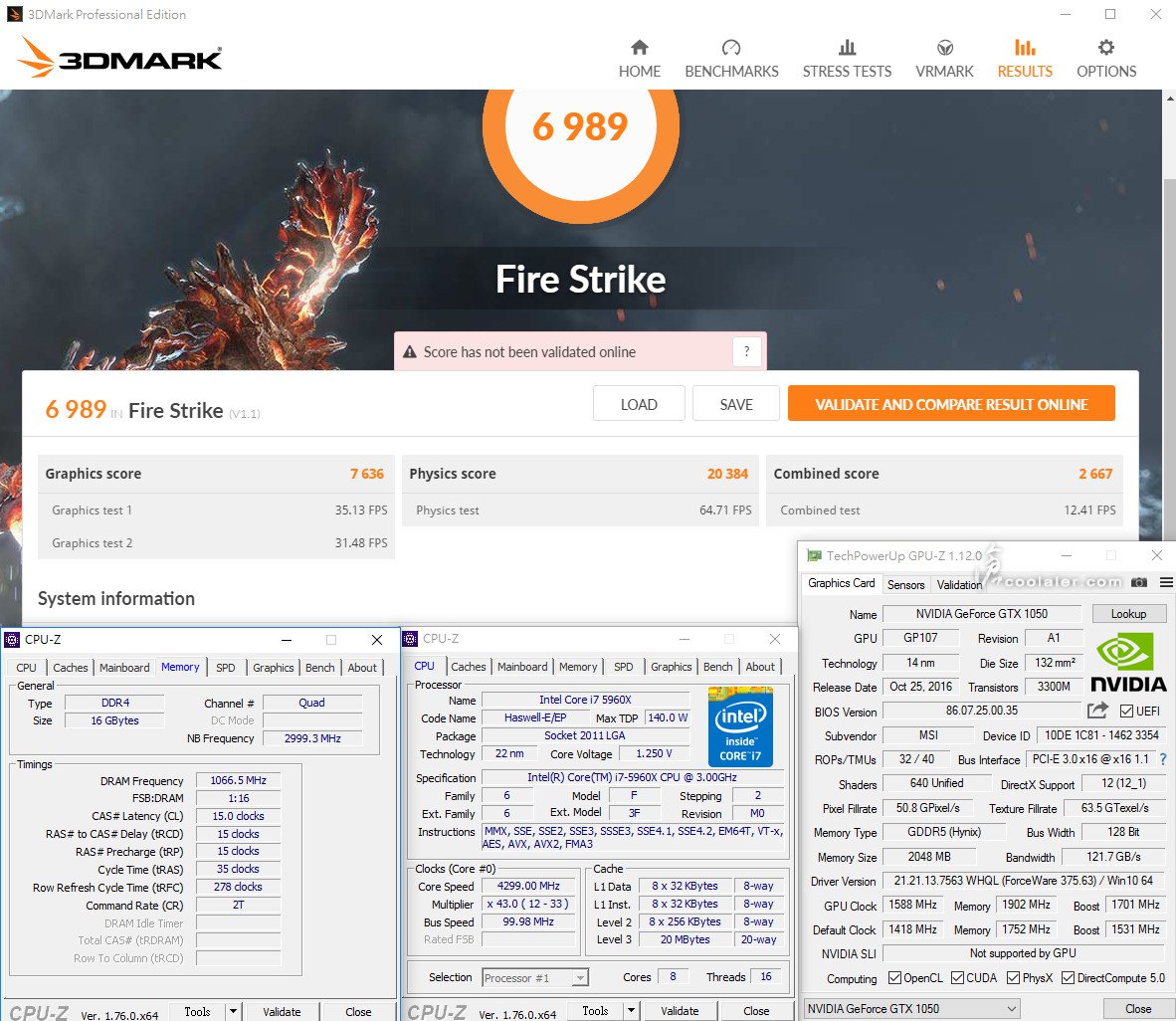Screen dimensions: 1176x1021
Task: Click the CPU-Z Memory window title icon
Action: (11, 639)
